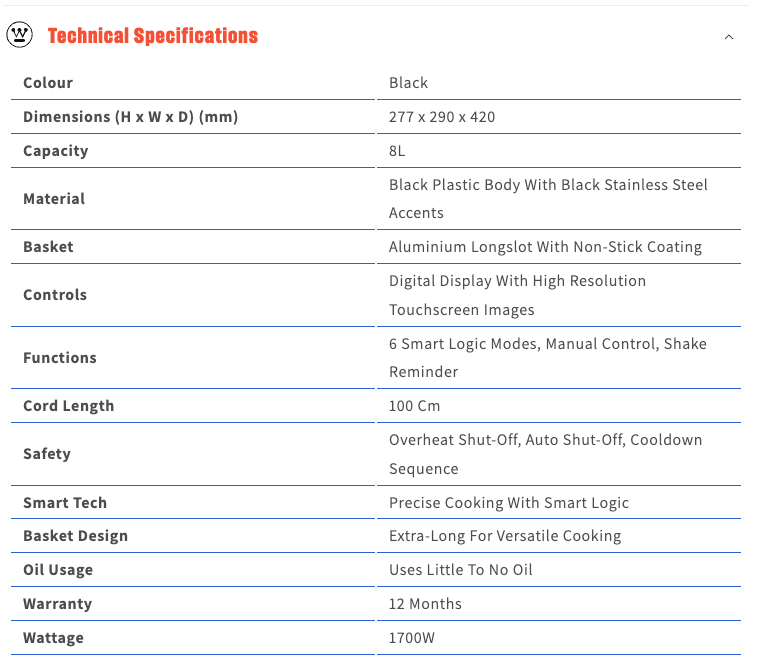Select the Colour row label

click(48, 83)
